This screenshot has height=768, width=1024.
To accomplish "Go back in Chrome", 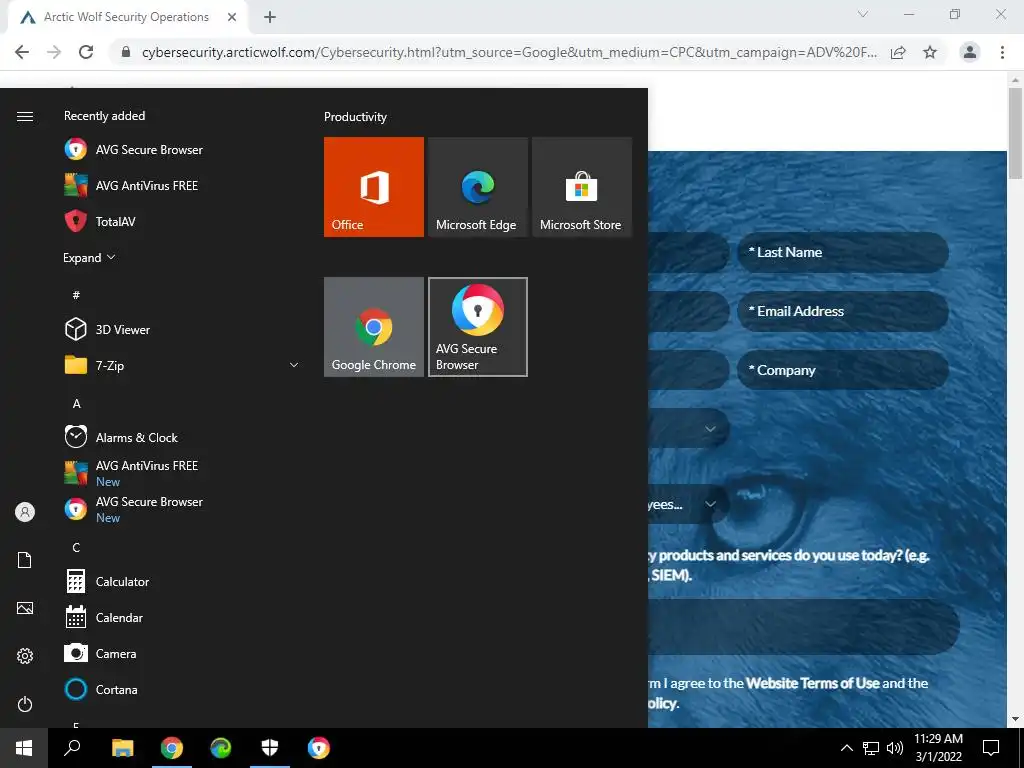I will point(22,52).
